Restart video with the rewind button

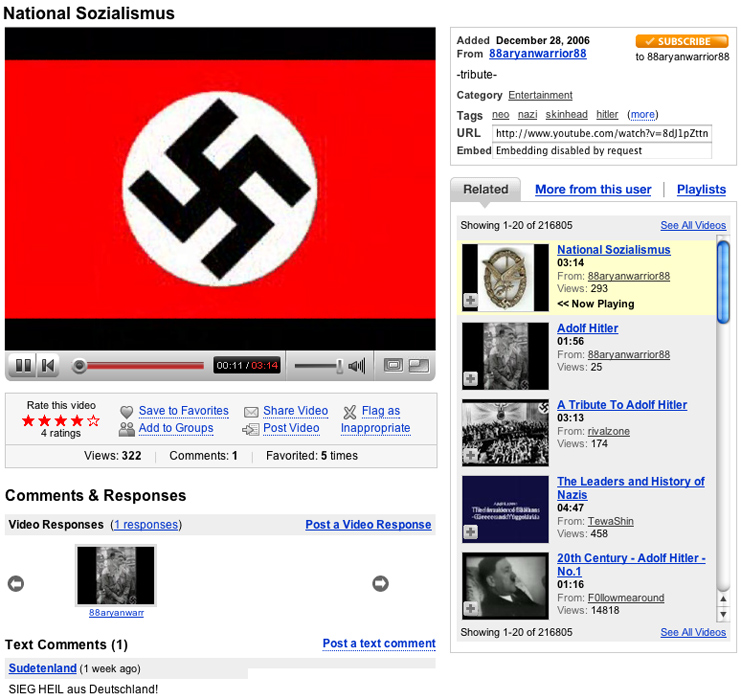[x=47, y=366]
